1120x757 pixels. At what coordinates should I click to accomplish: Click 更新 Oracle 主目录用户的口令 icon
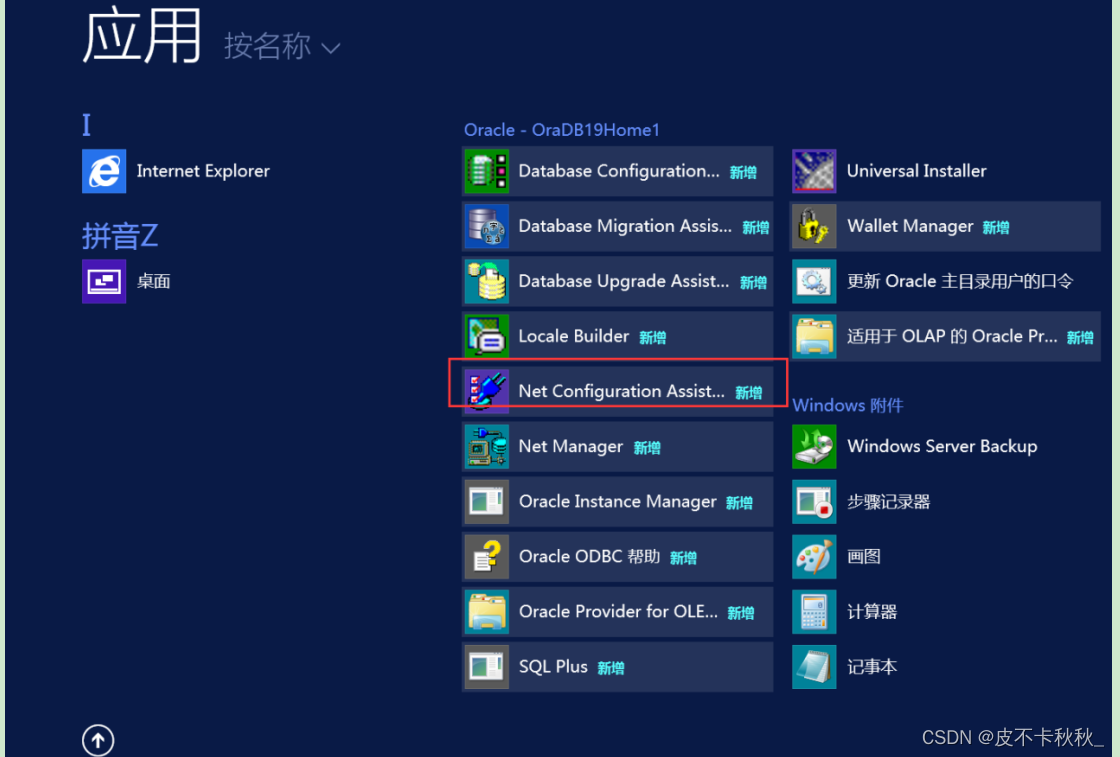coord(814,281)
